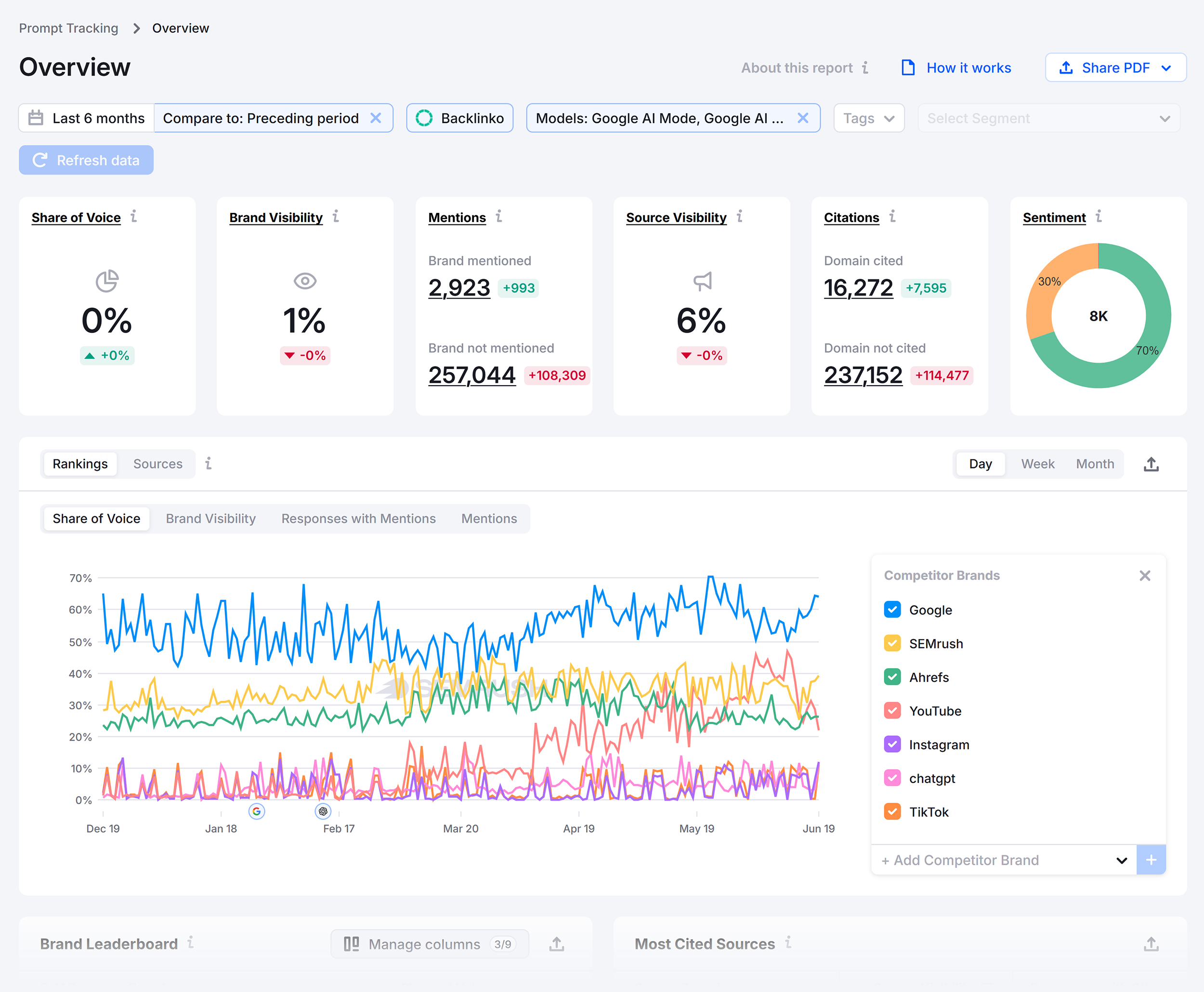Uncheck the SEMrush competitor checkbox
Screen dimensions: 1204x992
click(892, 643)
